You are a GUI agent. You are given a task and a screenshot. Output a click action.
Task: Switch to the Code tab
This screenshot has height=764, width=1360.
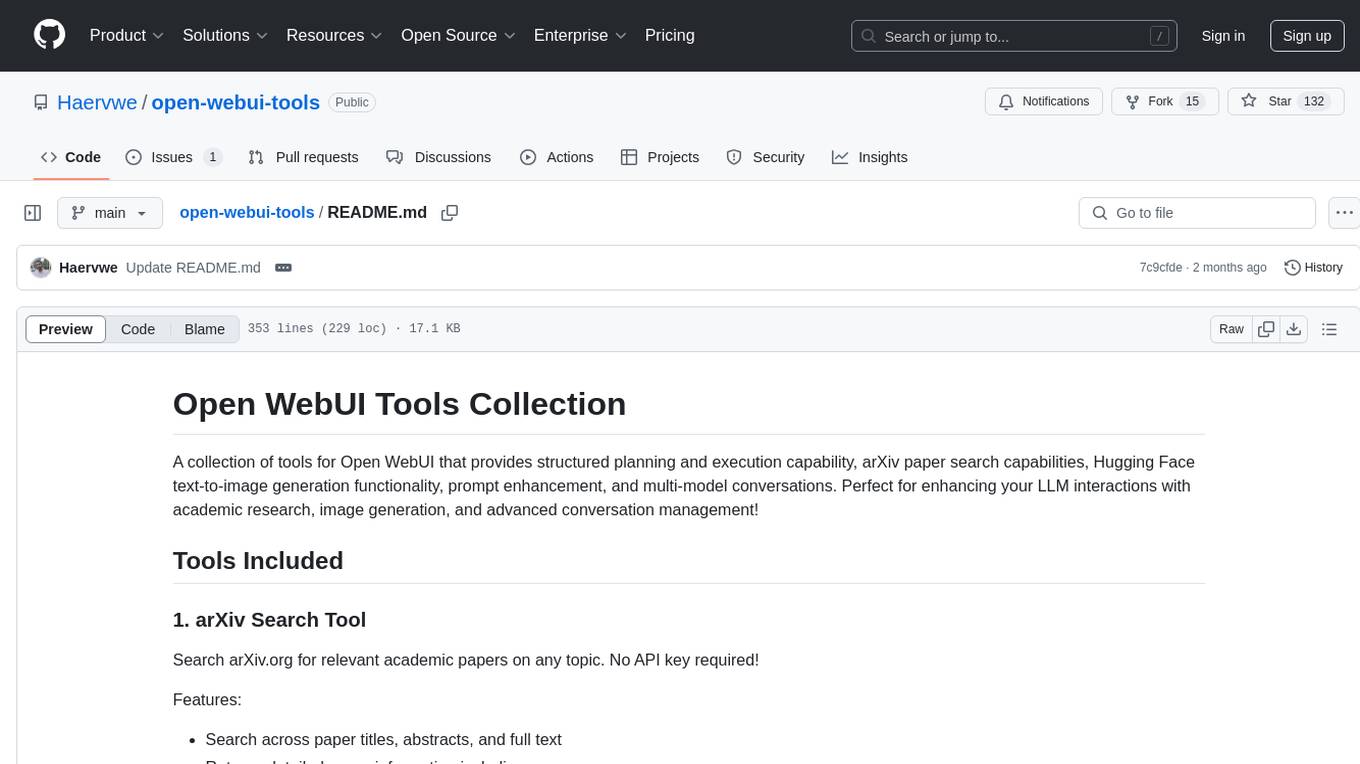tap(71, 157)
